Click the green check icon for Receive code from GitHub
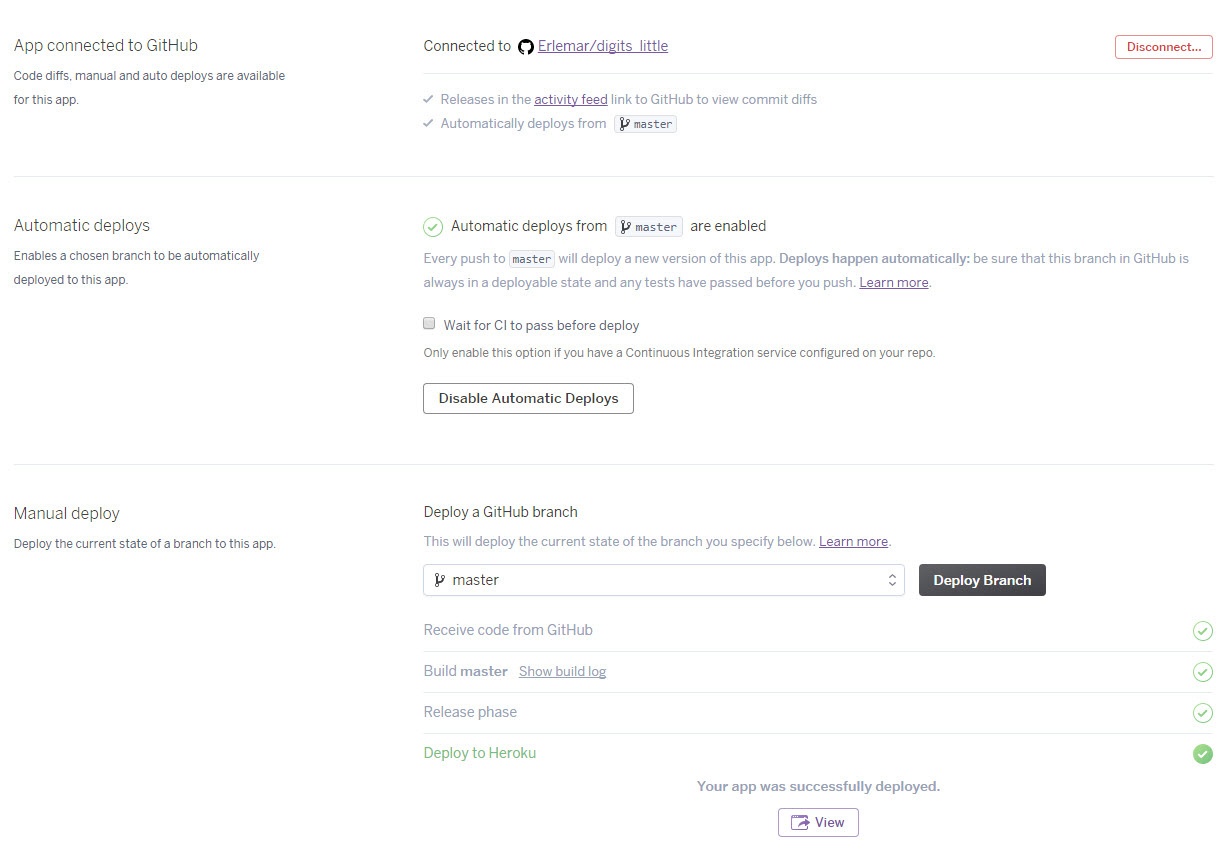 1202,631
